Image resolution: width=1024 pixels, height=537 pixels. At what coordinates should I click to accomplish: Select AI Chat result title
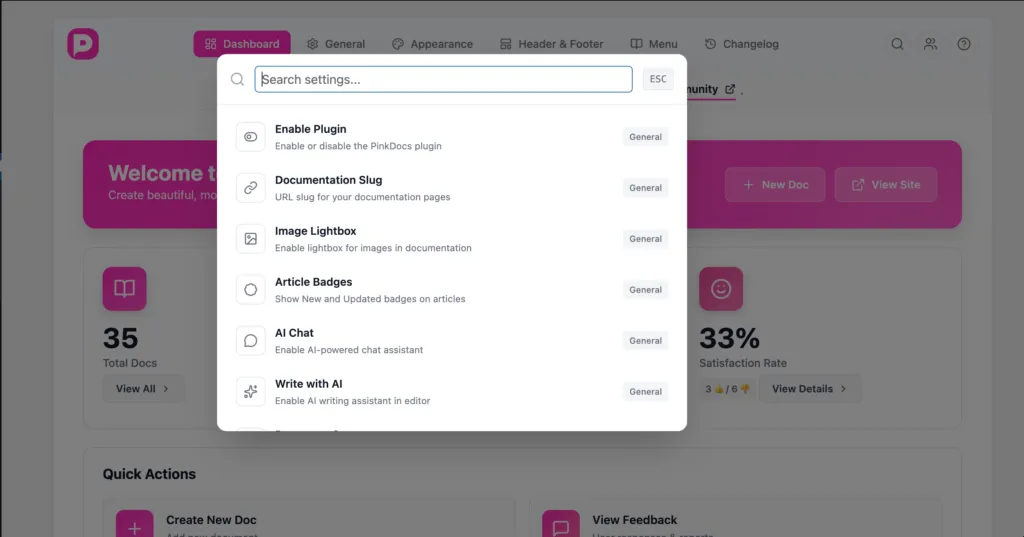(x=294, y=333)
